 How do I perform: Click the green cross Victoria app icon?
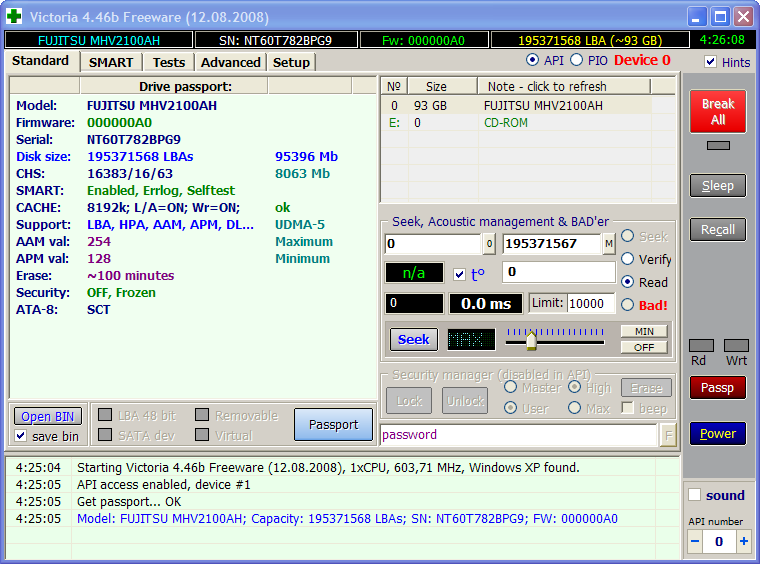point(14,16)
